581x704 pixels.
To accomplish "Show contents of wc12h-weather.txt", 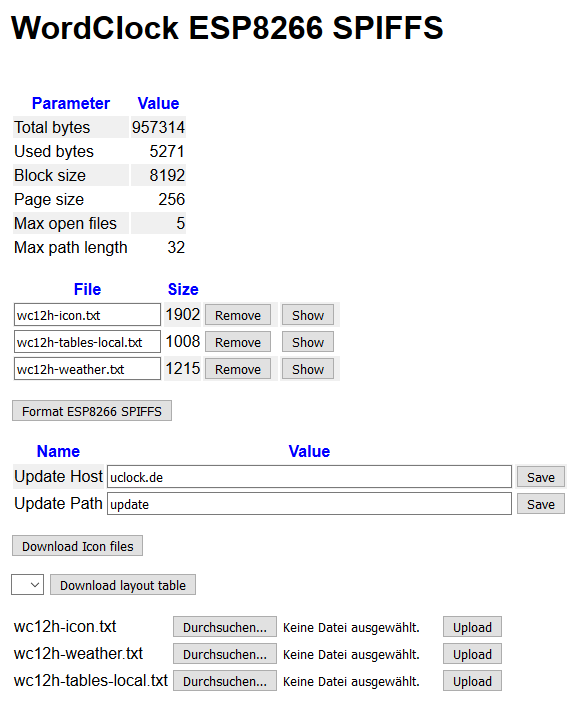I will tap(308, 369).
